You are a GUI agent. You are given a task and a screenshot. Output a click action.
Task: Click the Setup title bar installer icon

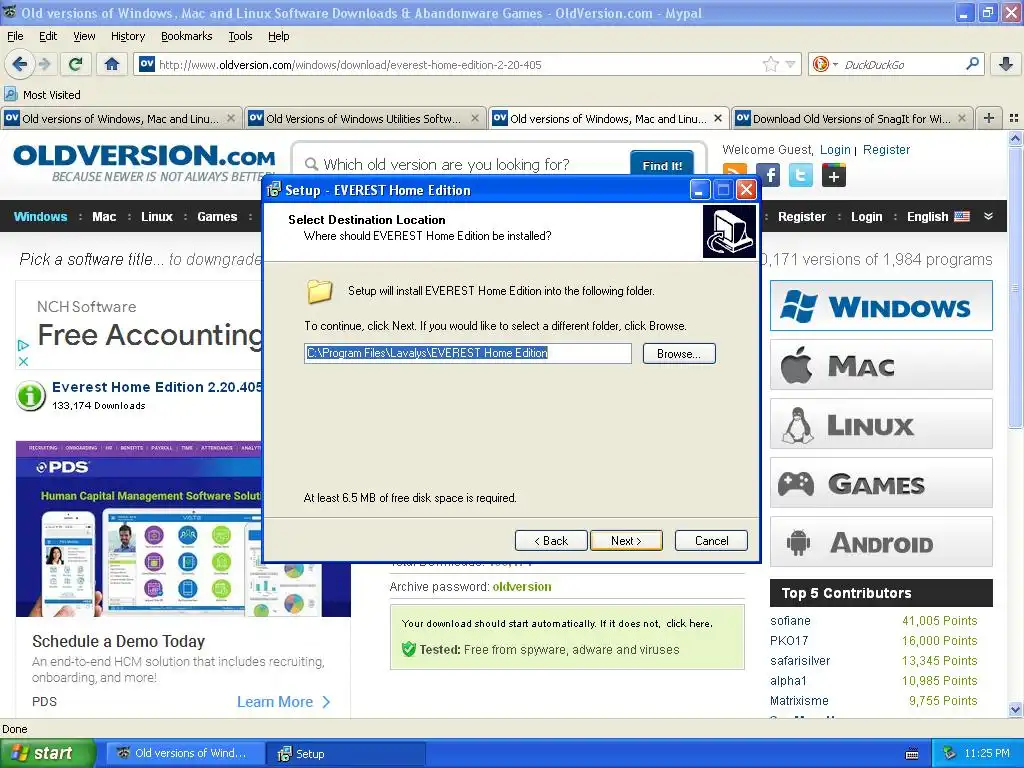click(x=274, y=190)
